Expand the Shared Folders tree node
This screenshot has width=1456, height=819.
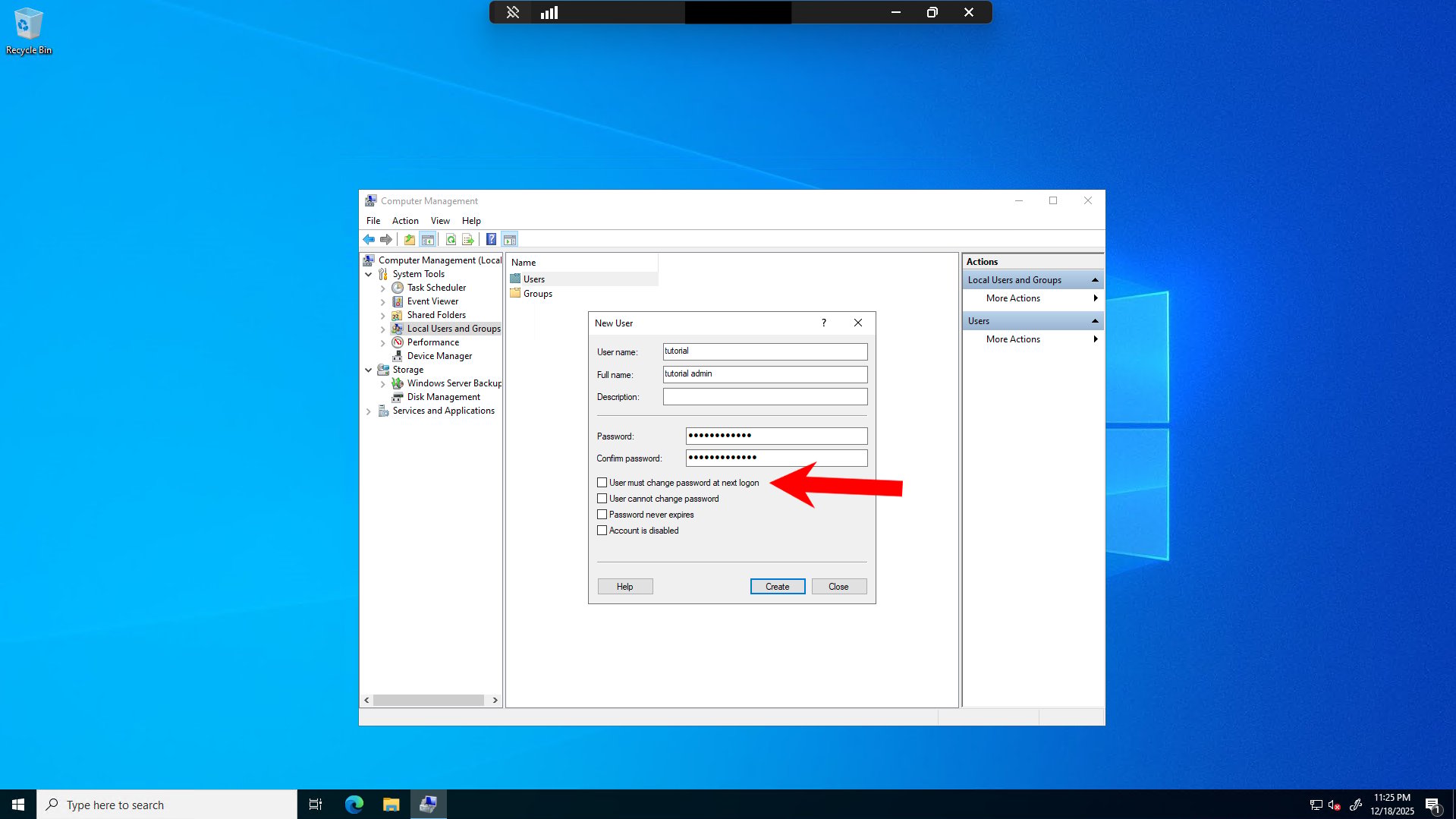point(383,315)
